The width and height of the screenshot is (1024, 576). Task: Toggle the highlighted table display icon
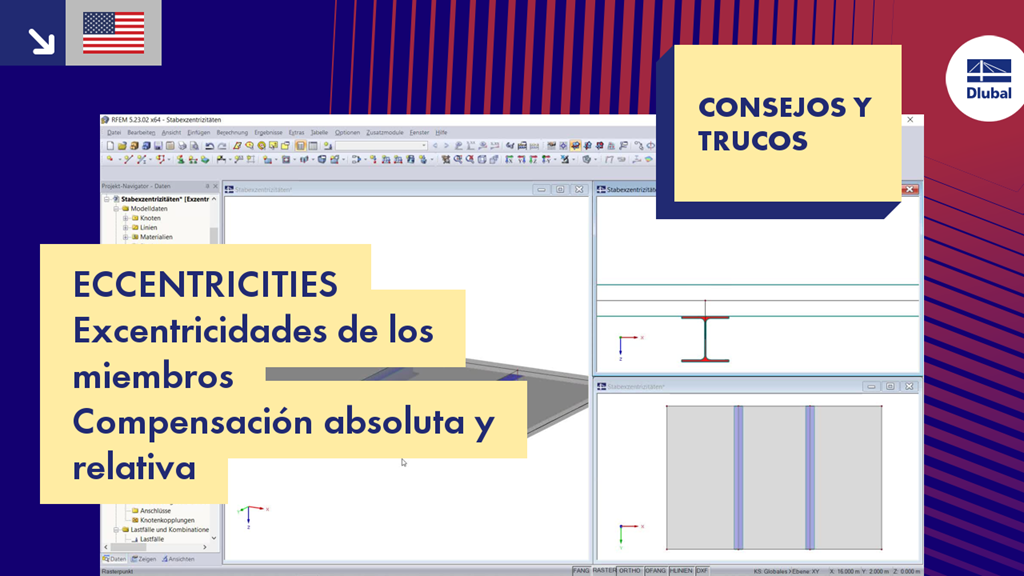click(x=300, y=146)
